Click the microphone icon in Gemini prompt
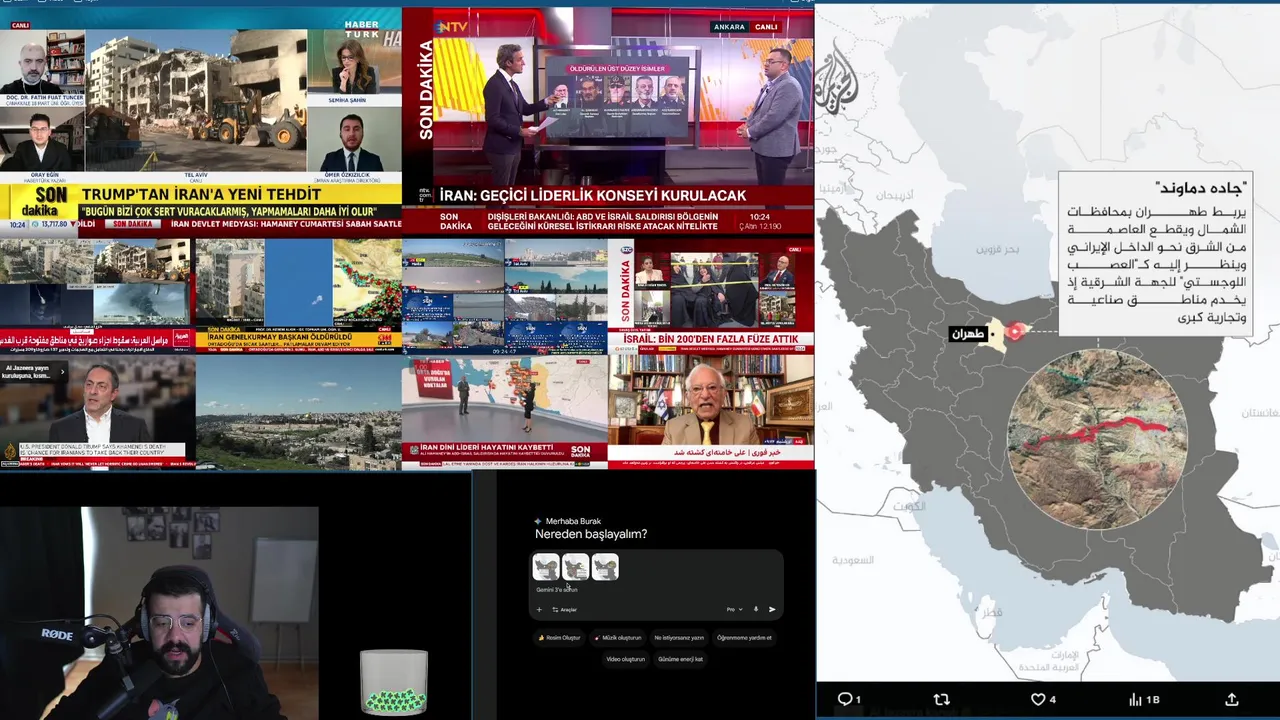 tap(756, 609)
